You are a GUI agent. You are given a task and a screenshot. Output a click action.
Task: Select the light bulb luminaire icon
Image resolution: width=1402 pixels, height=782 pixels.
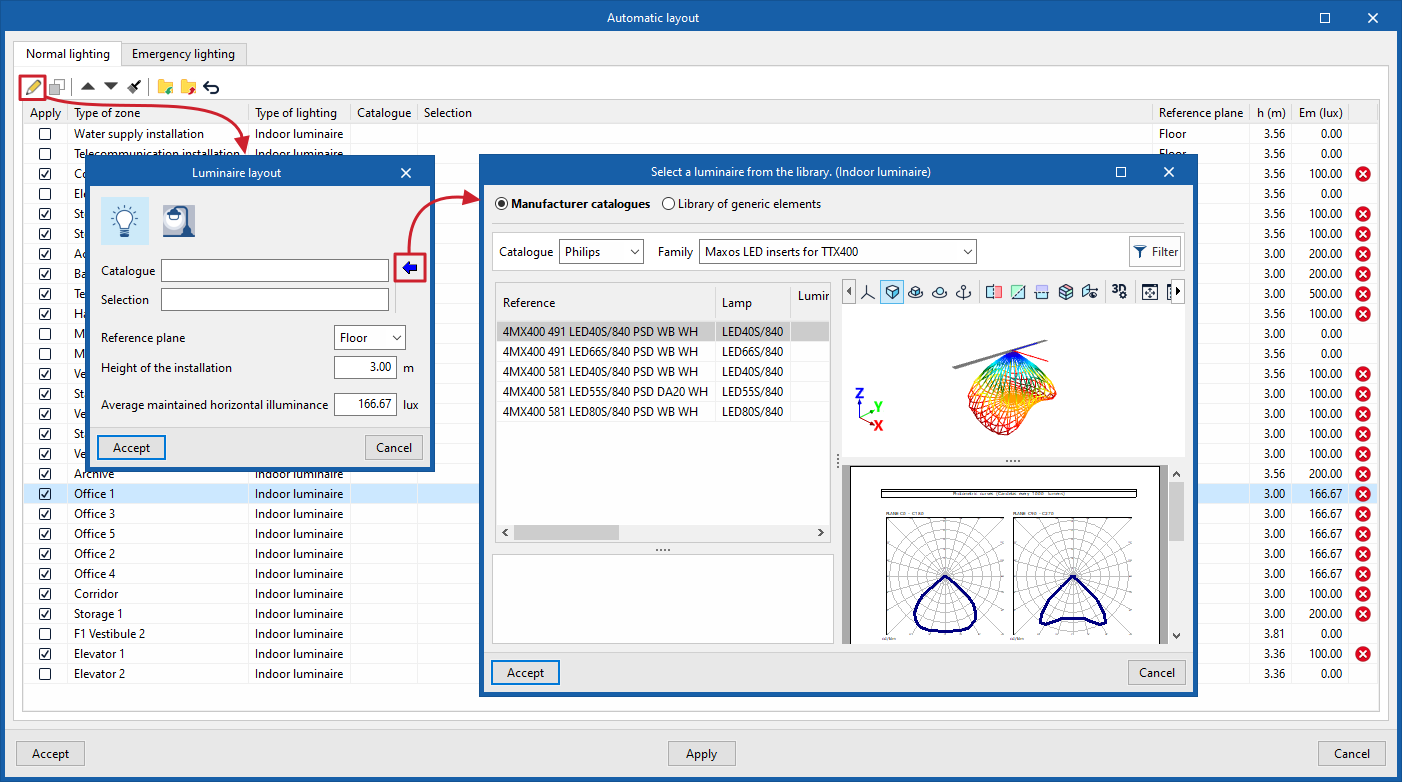[x=125, y=221]
